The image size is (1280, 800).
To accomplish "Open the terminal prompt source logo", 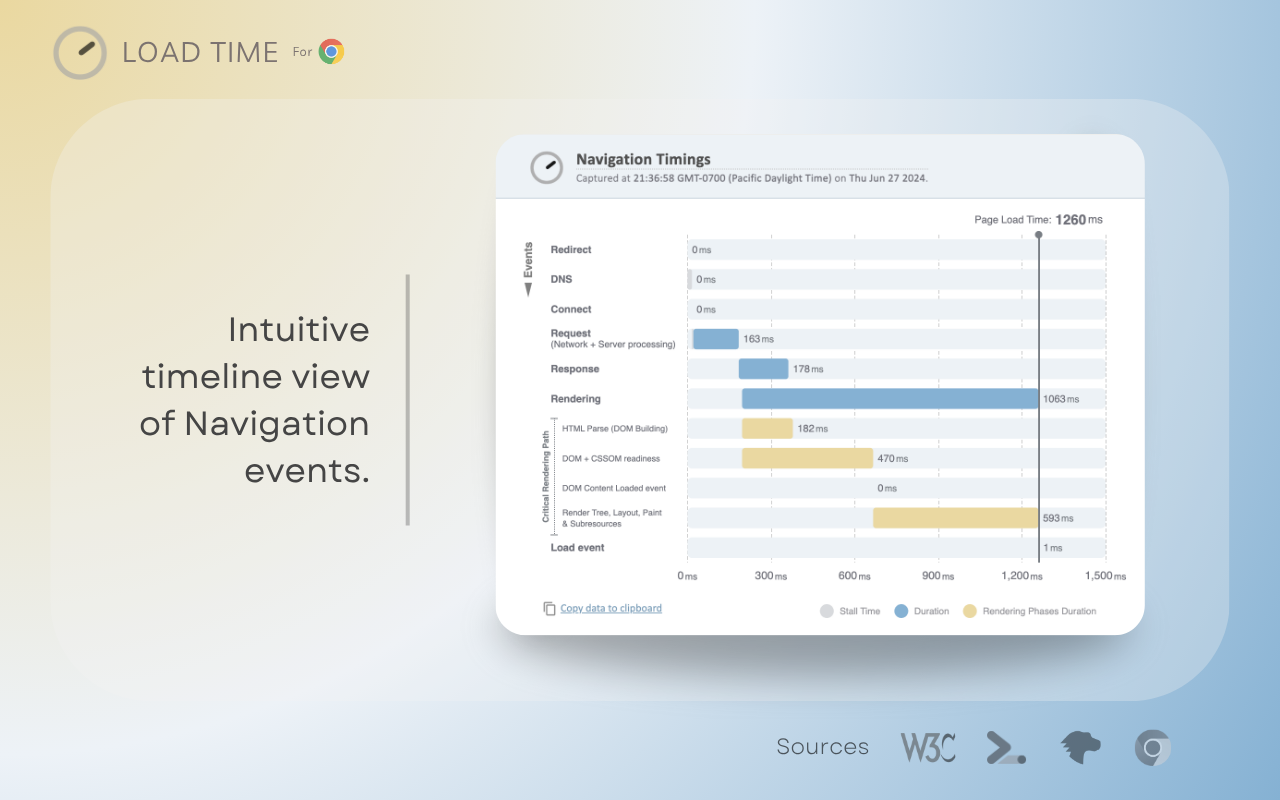I will (x=1005, y=748).
